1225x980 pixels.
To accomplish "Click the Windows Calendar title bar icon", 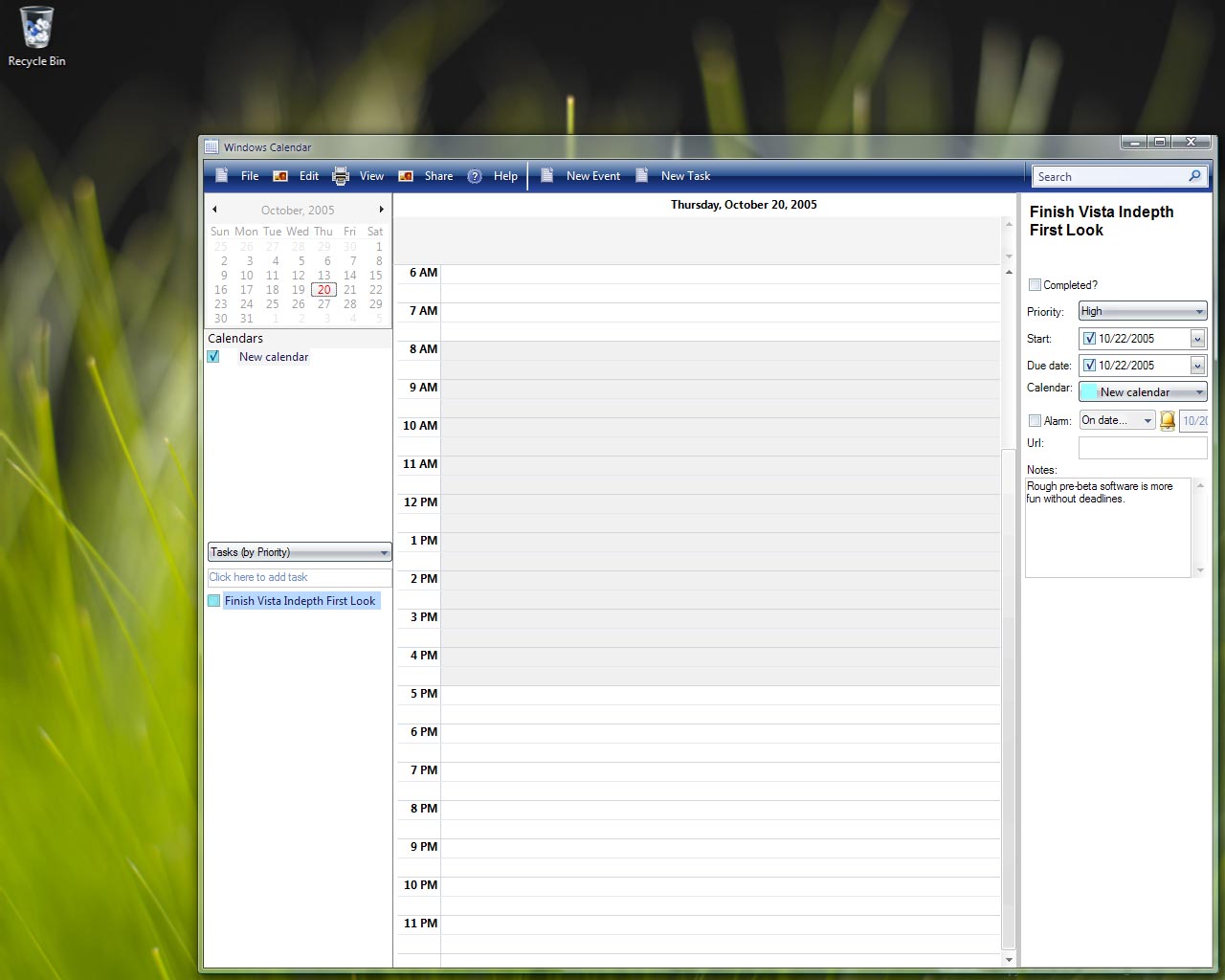I will coord(212,146).
